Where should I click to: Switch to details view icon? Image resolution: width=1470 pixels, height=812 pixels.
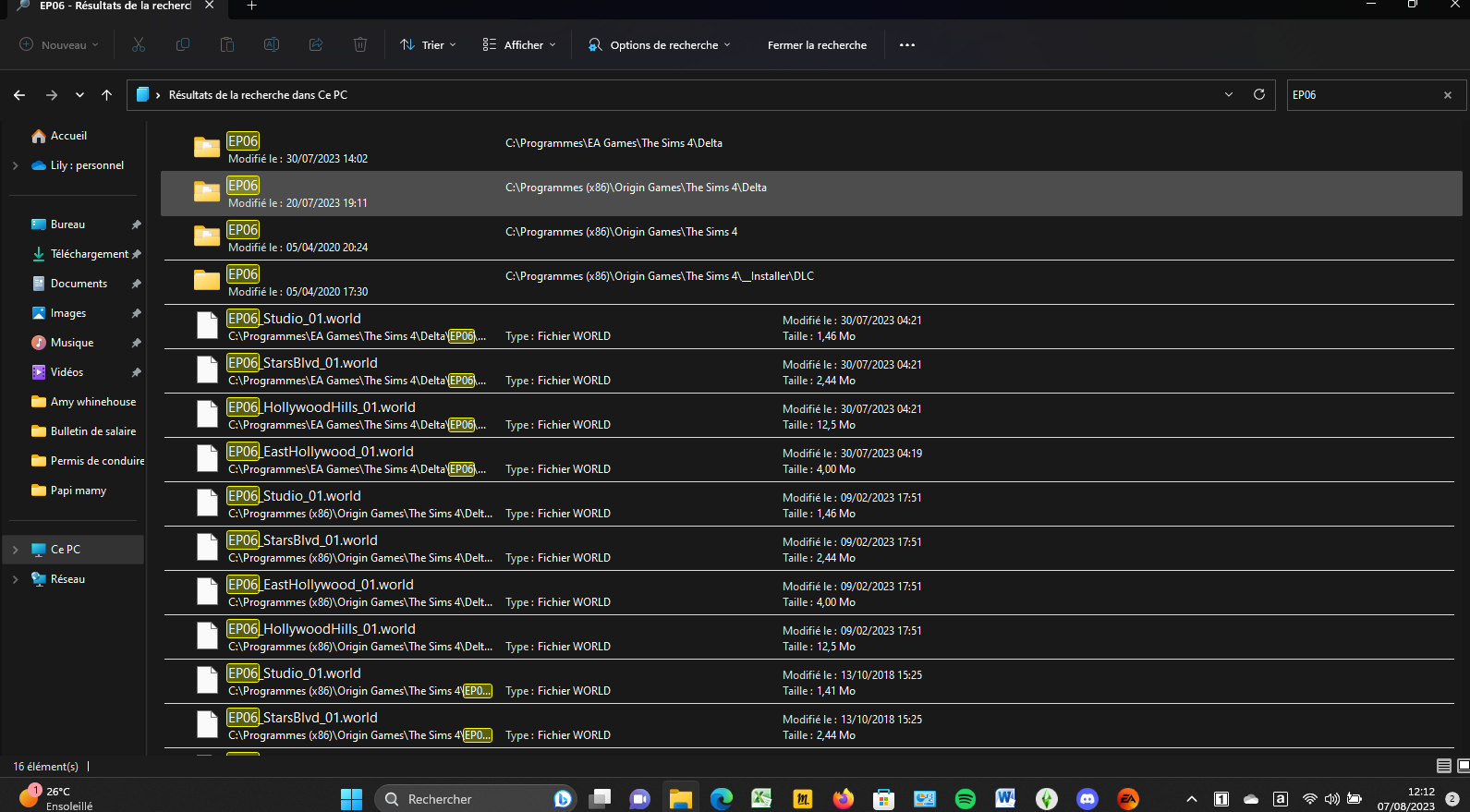coord(1444,766)
